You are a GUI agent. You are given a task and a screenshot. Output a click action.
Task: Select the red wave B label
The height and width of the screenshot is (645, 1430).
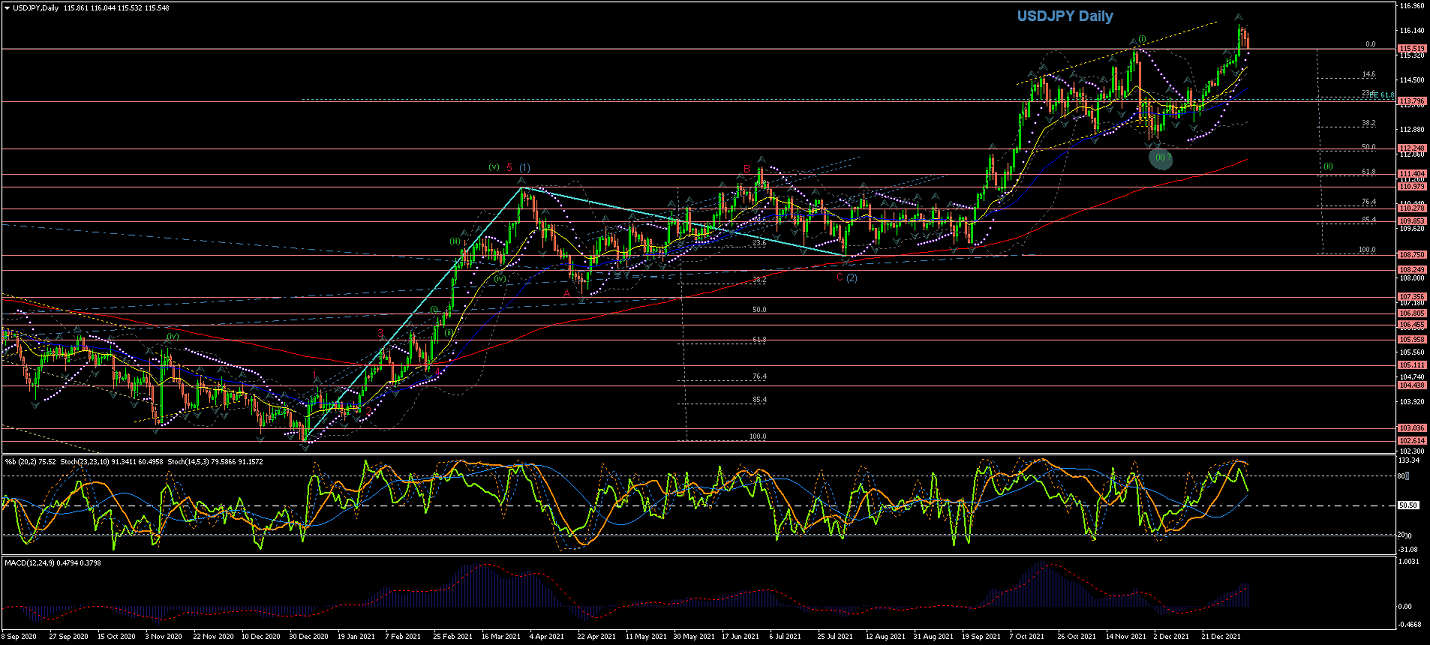pos(746,170)
